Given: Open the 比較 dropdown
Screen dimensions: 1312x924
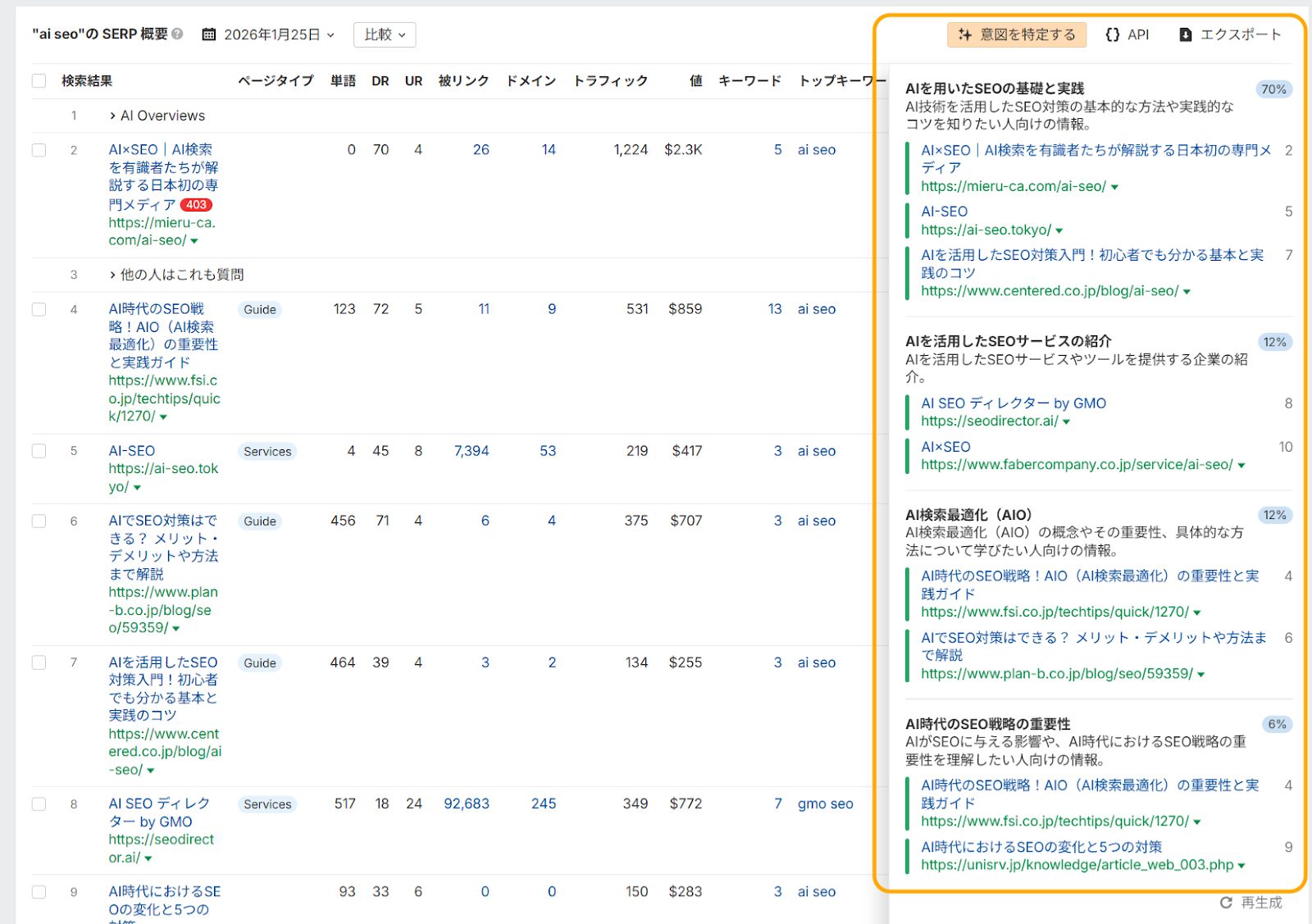Looking at the screenshot, I should coord(385,34).
